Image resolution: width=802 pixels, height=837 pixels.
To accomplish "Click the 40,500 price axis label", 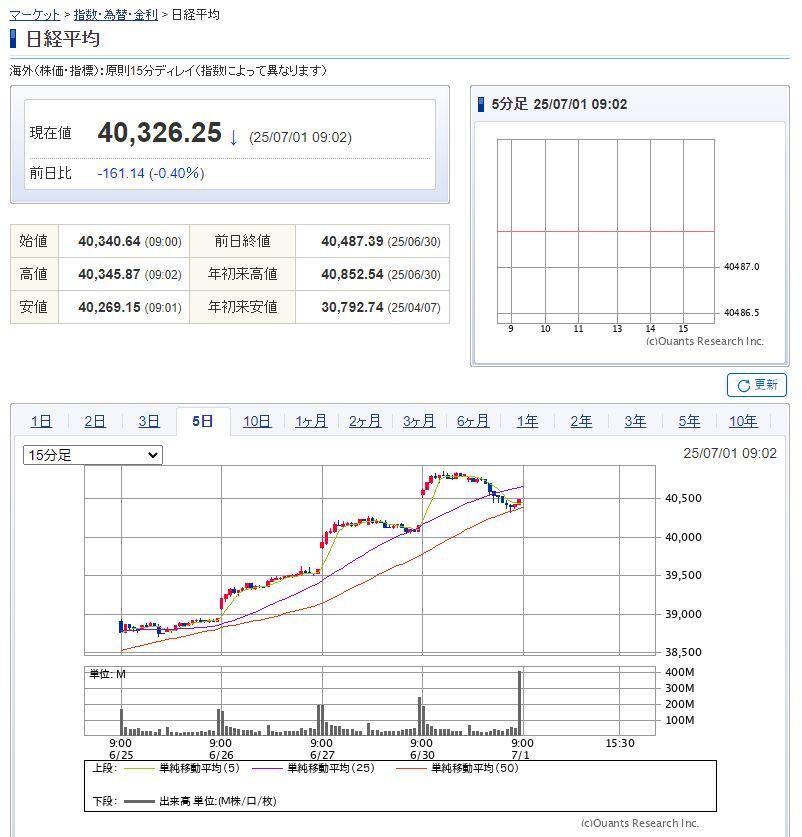I will tap(683, 498).
